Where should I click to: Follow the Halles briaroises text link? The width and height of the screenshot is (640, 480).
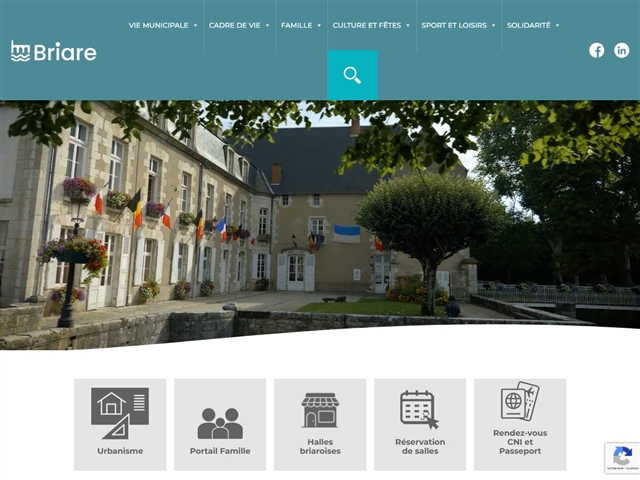tap(320, 447)
